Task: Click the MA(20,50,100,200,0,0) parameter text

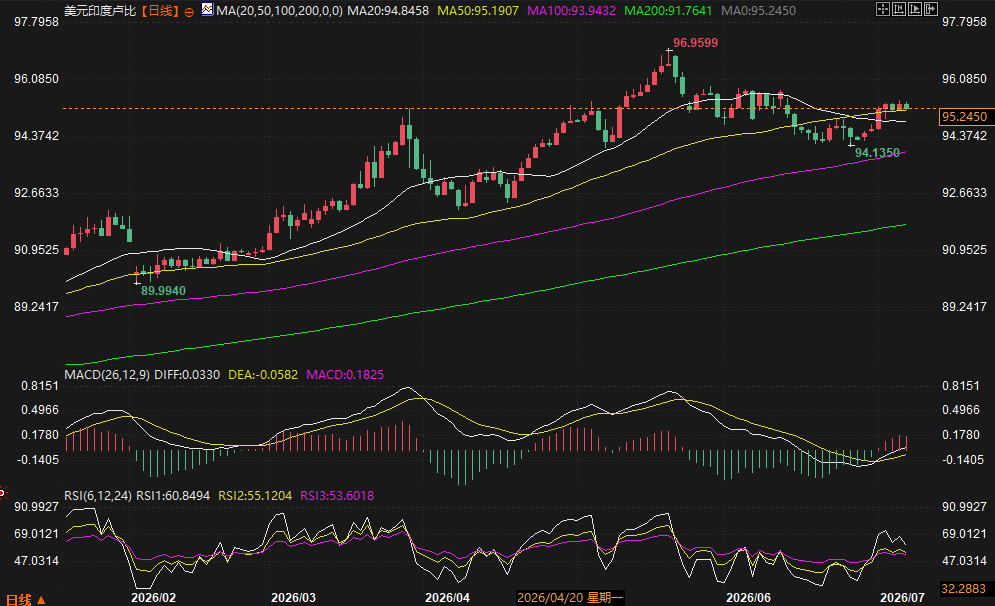Action: pos(279,11)
